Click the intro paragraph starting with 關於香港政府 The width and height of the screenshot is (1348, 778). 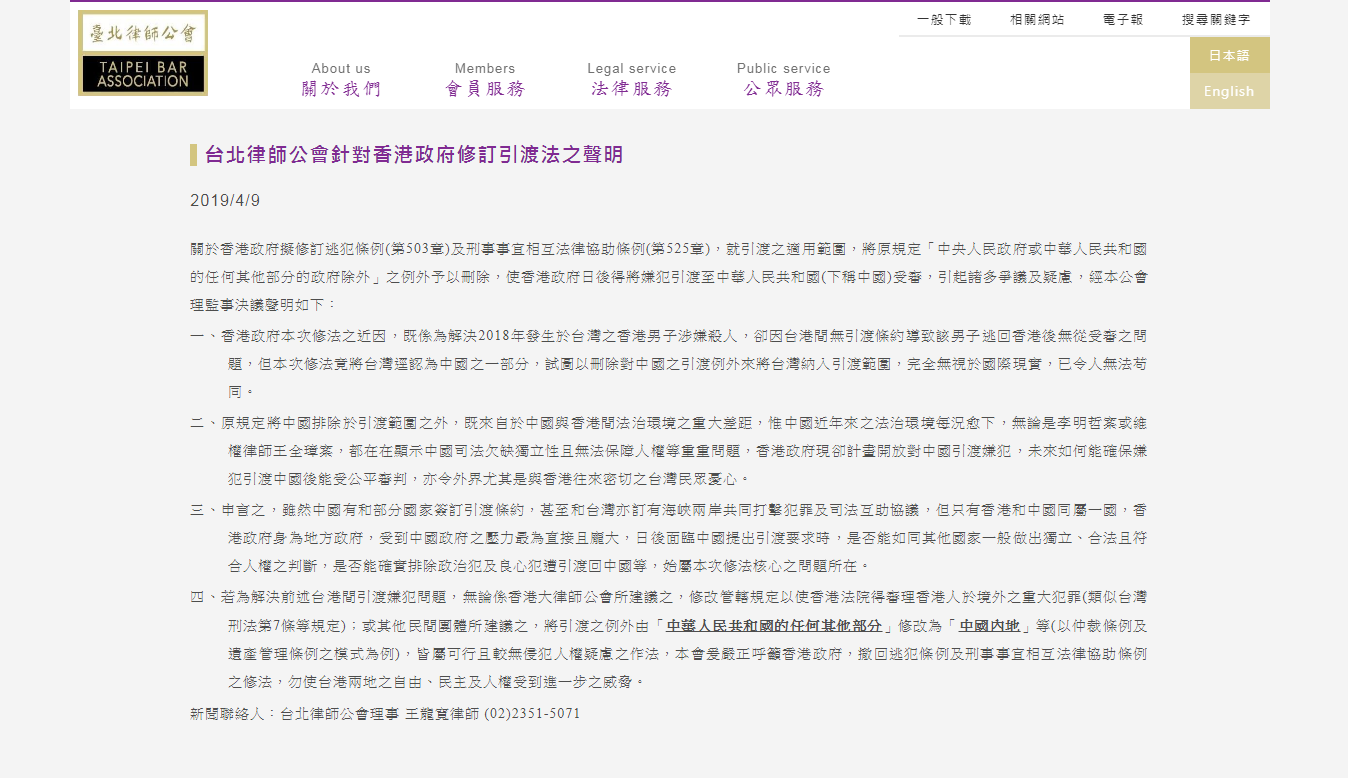click(668, 275)
